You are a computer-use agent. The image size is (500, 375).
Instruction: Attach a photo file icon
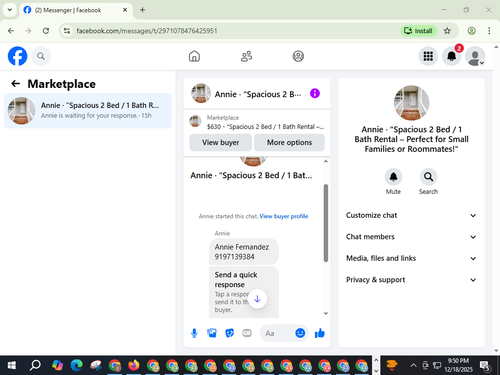pyautogui.click(x=212, y=333)
